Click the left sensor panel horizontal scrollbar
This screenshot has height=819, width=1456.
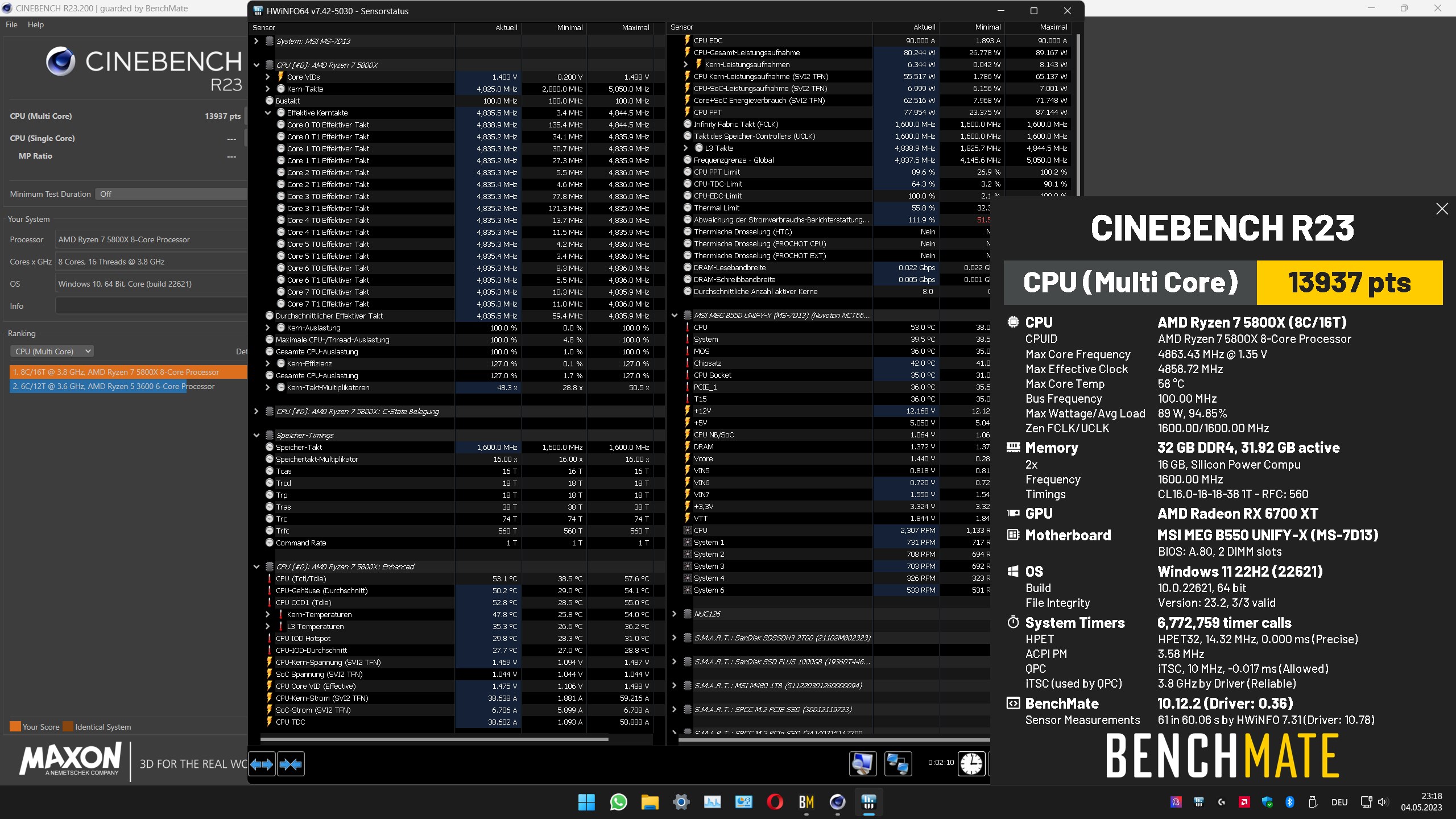coord(434,739)
